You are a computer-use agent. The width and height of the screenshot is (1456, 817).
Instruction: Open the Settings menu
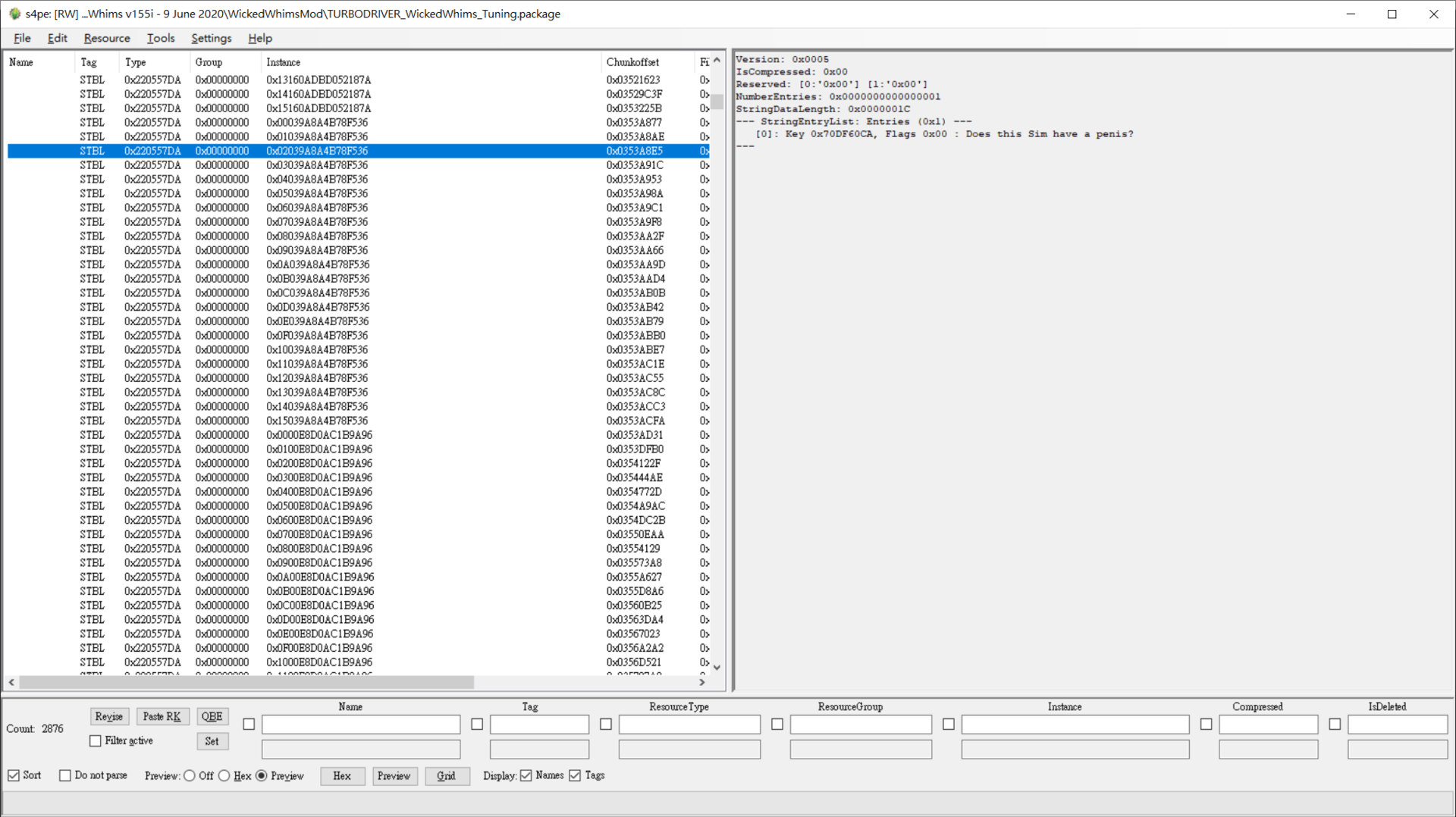click(212, 38)
